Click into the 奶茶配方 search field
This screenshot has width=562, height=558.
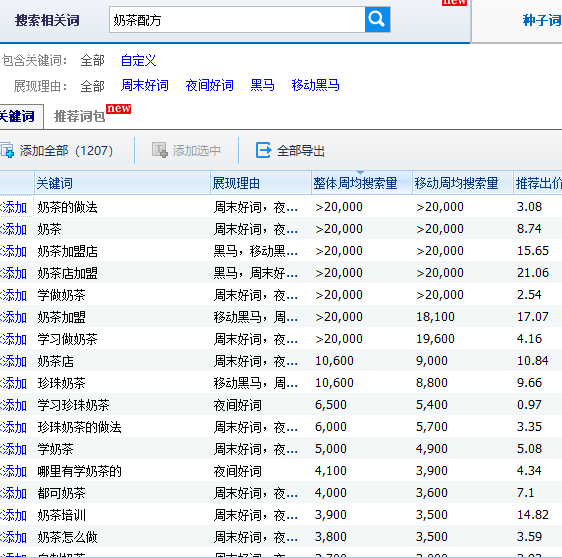pyautogui.click(x=237, y=20)
